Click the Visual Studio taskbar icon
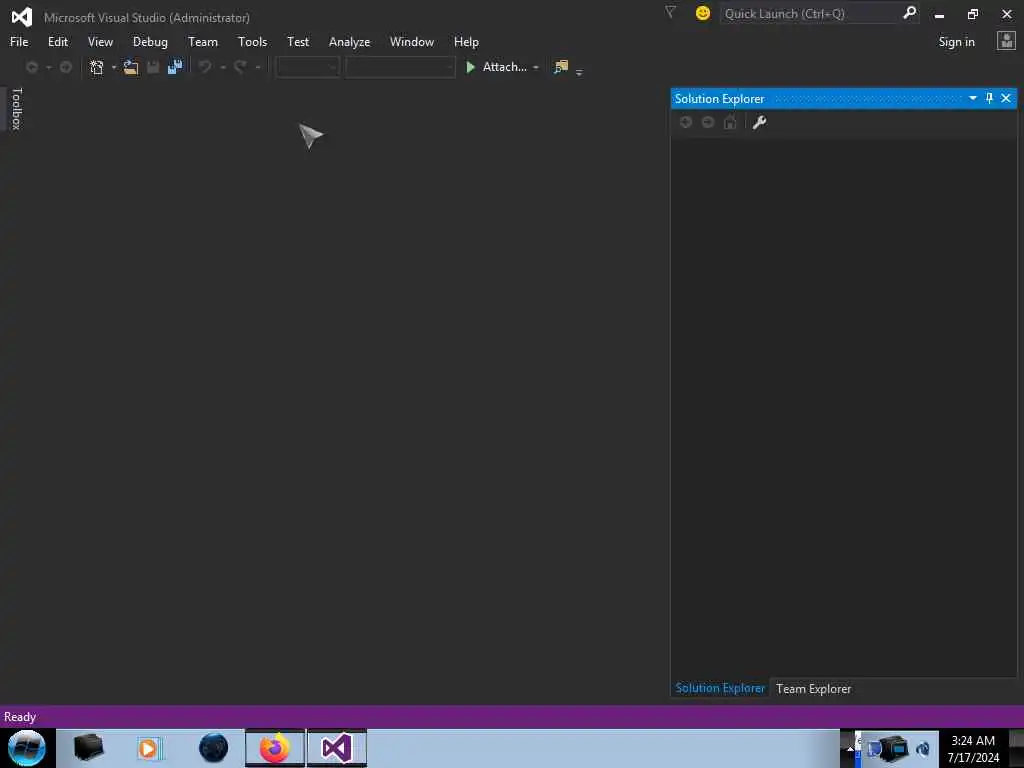1024x768 pixels. [x=336, y=748]
